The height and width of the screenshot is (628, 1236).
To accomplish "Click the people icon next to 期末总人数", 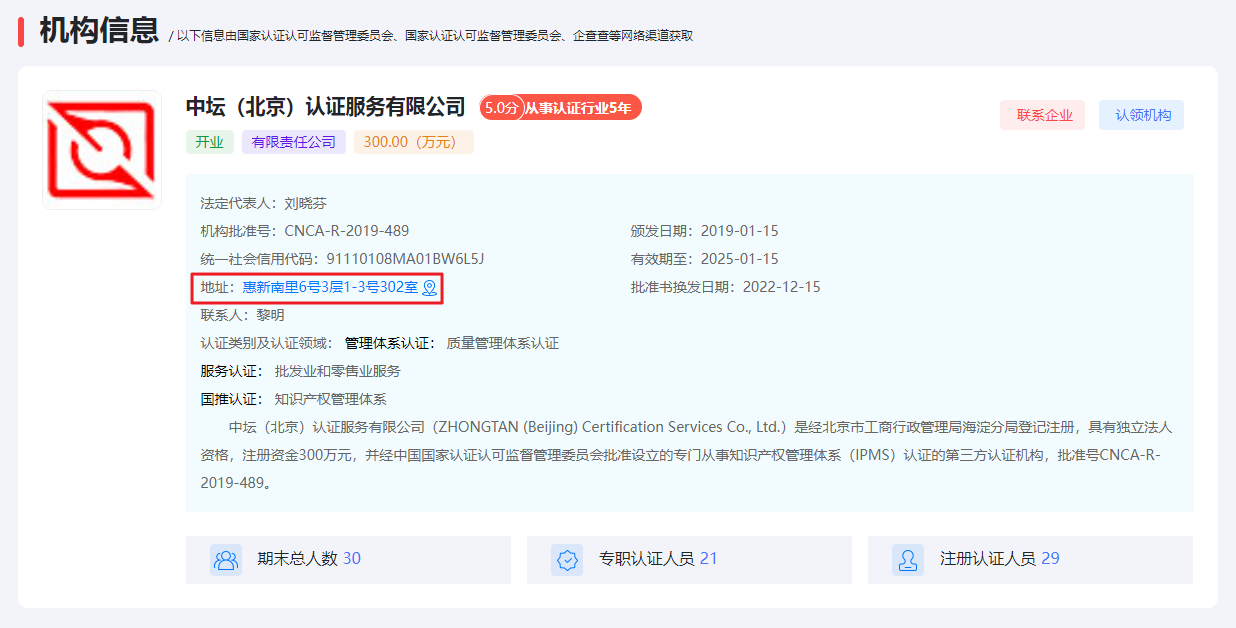I will tap(226, 560).
